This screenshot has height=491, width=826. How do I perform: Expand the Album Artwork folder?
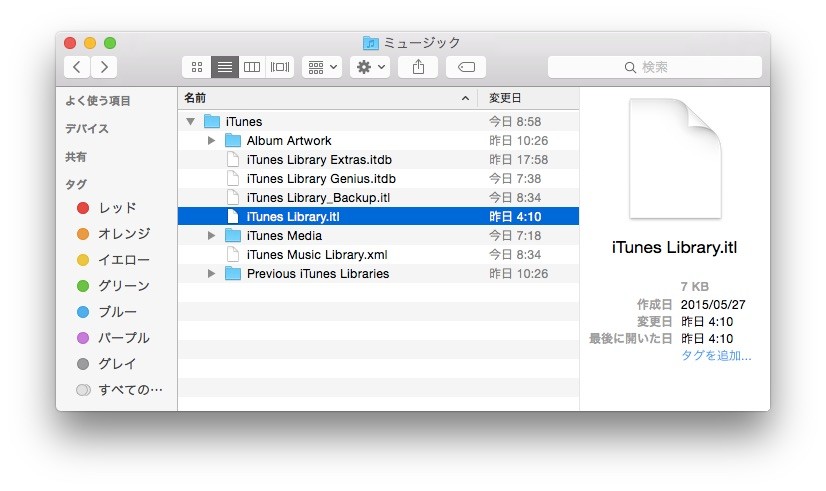(x=211, y=141)
